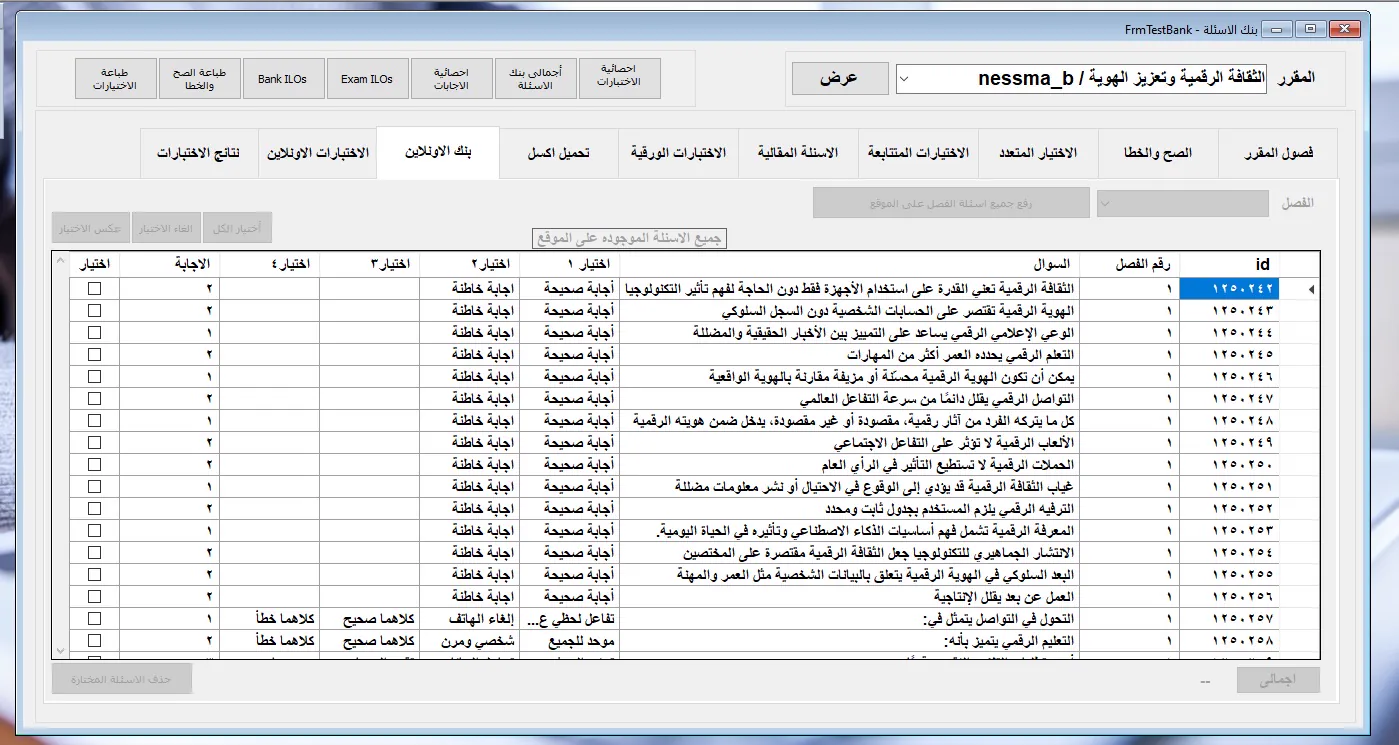Open نتائج الاختبارات tab
1399x745 pixels.
pyautogui.click(x=198, y=153)
